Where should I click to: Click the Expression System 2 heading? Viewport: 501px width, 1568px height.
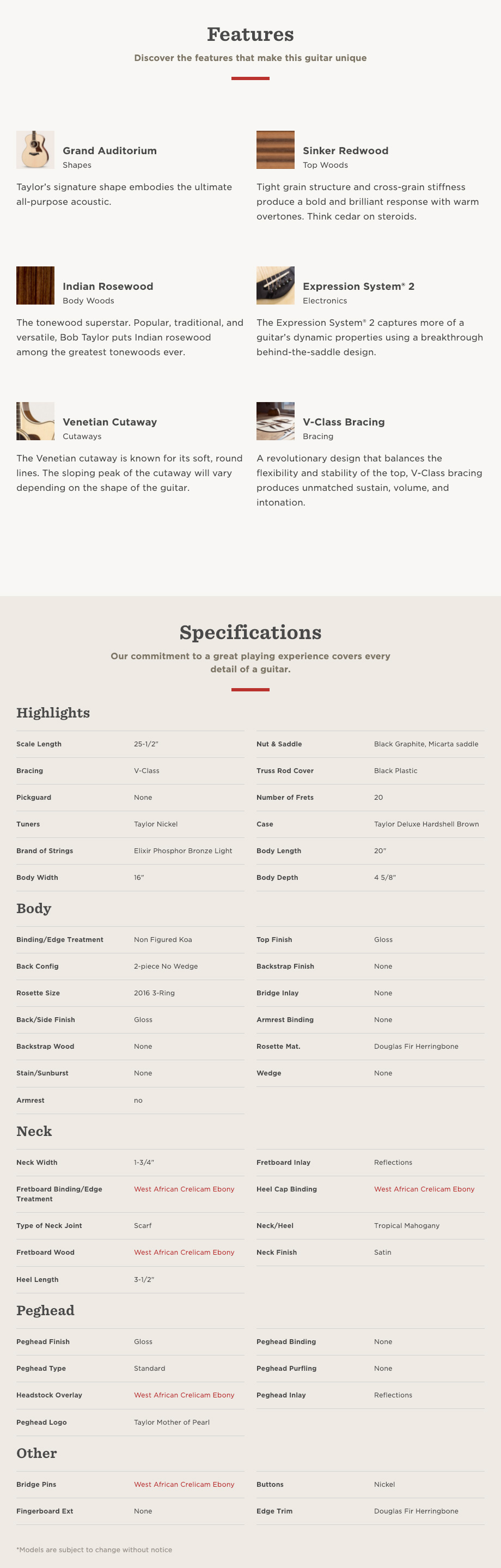[x=358, y=287]
